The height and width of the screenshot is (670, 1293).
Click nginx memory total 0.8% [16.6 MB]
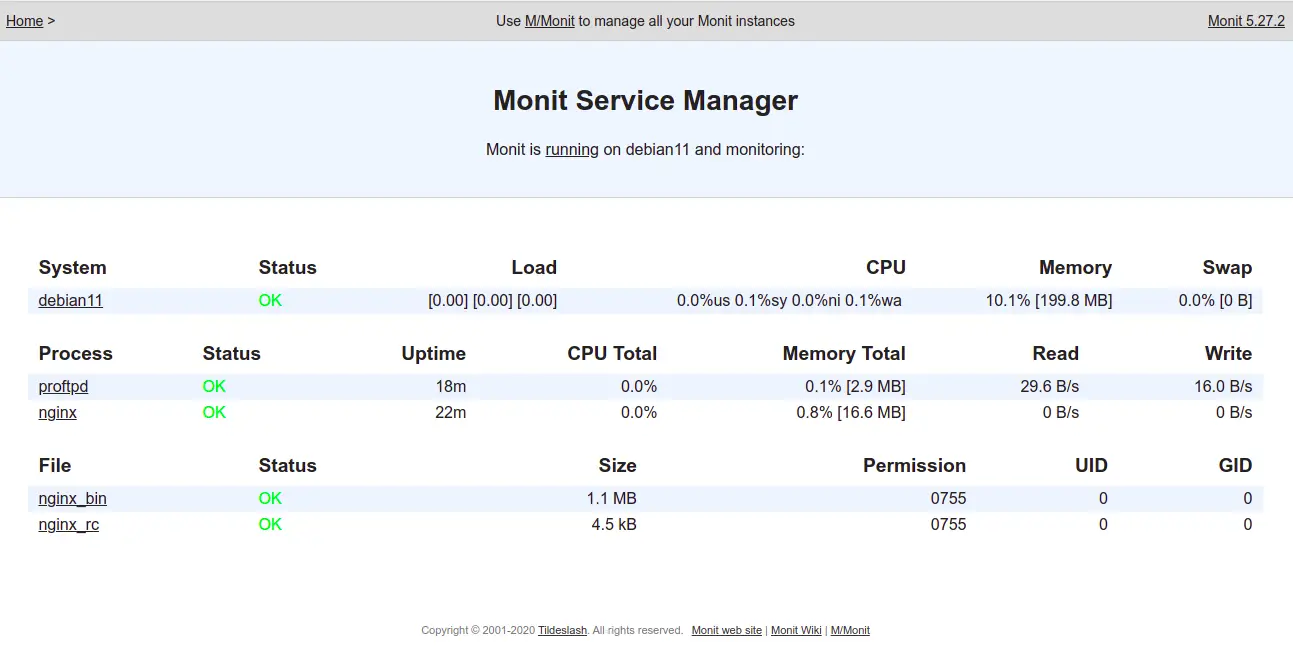coord(851,412)
